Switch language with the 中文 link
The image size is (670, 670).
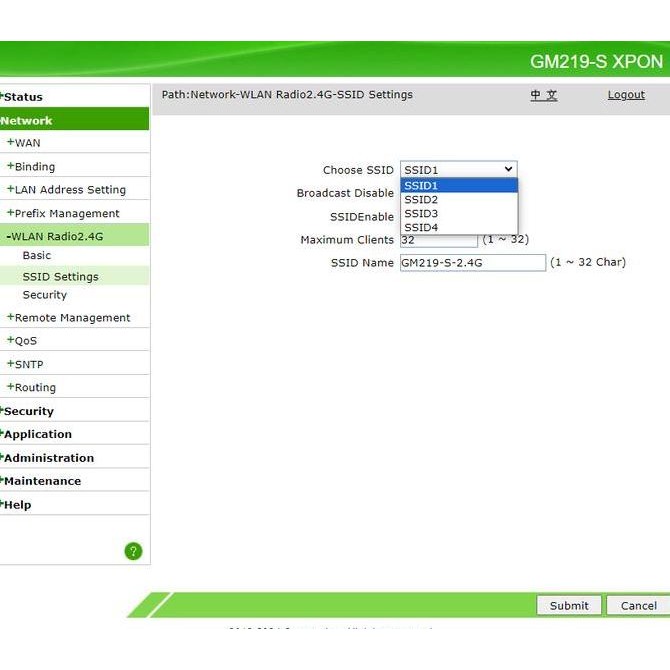543,95
